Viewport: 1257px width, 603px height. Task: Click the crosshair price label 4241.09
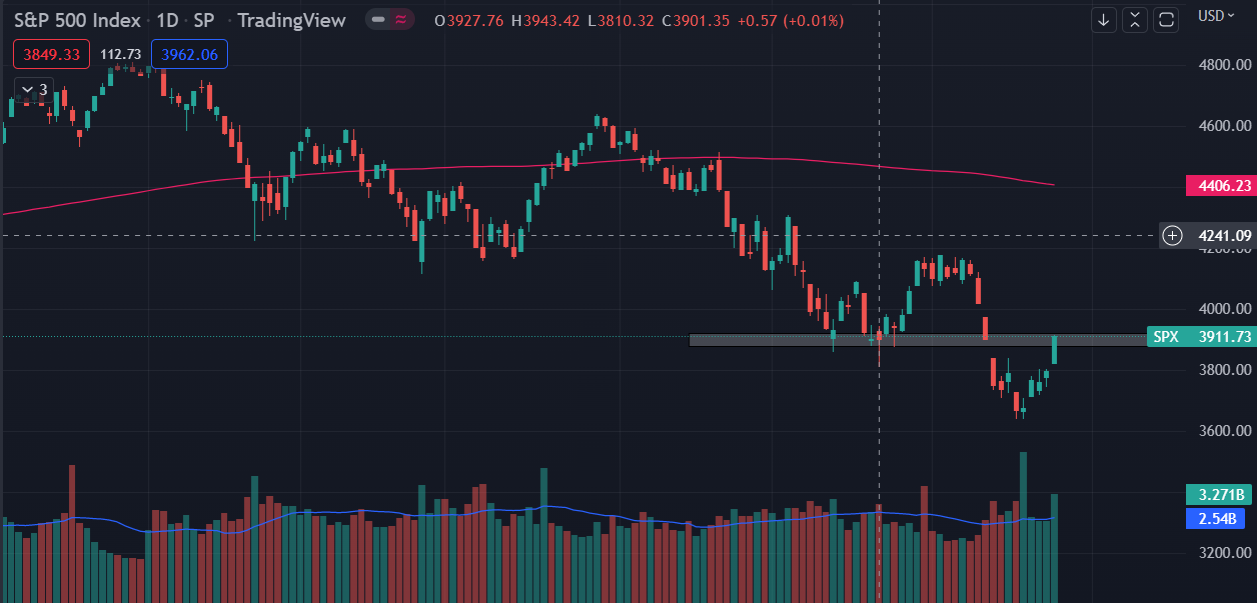[x=1221, y=236]
